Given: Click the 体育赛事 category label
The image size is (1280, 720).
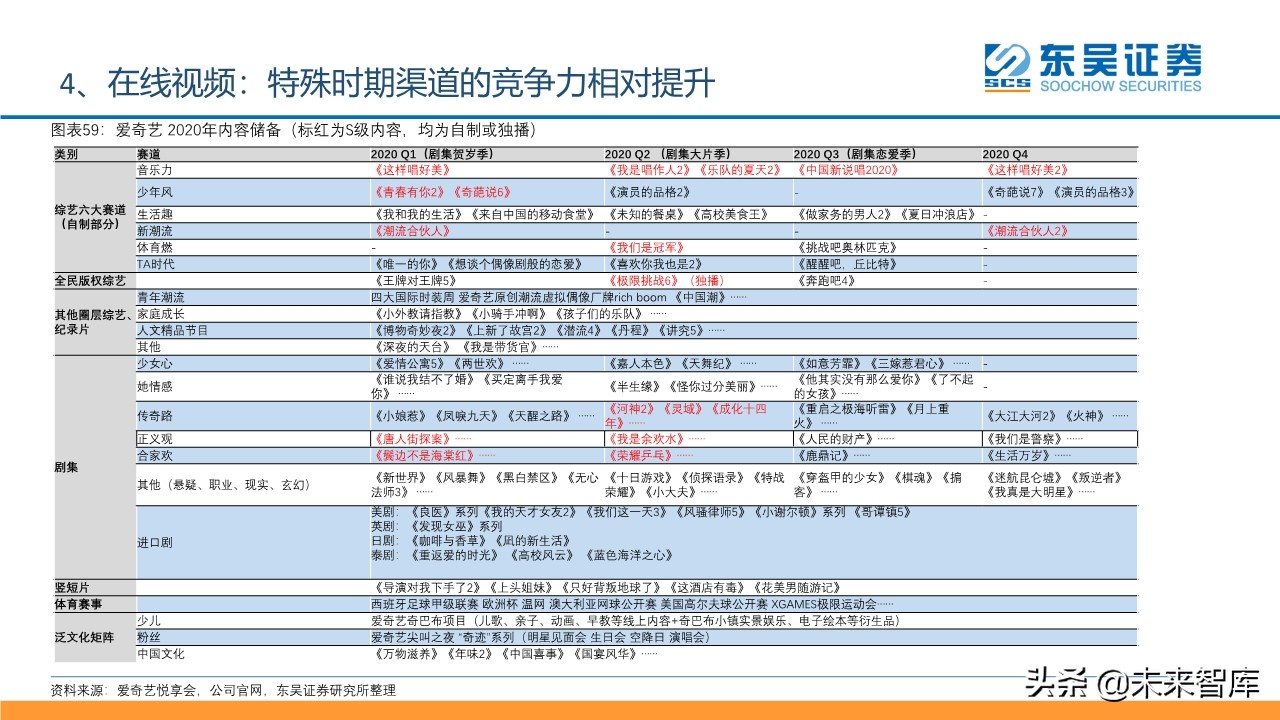Looking at the screenshot, I should pos(77,605).
